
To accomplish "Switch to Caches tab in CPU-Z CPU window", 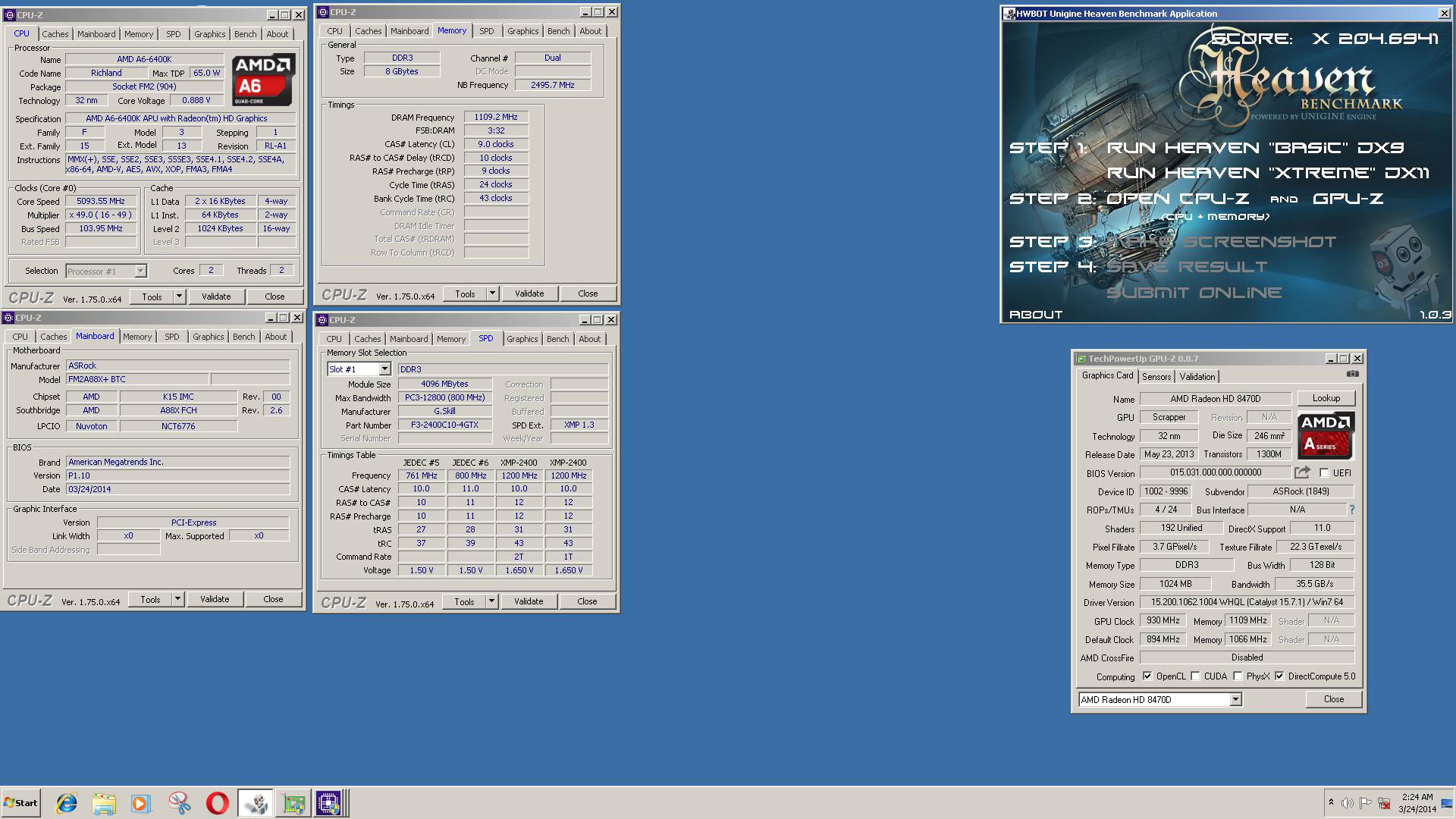I will pos(55,34).
